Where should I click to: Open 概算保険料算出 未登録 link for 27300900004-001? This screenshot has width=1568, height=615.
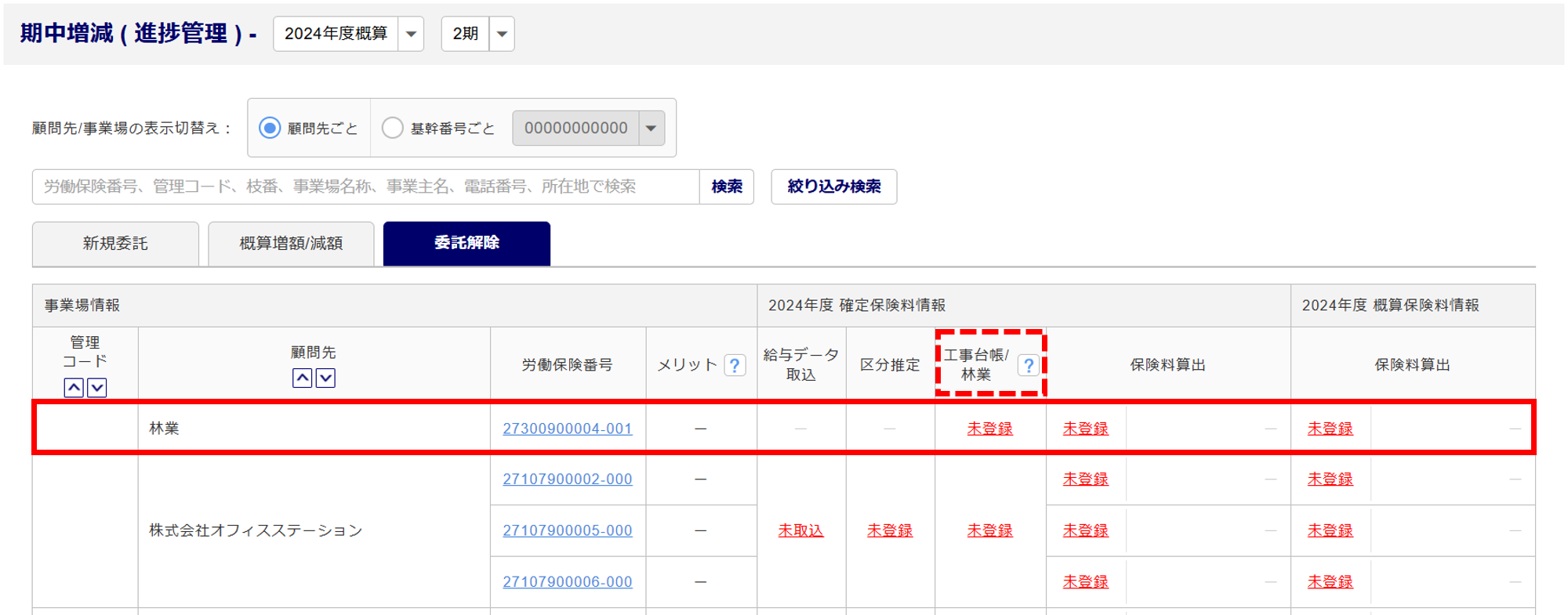(1330, 429)
